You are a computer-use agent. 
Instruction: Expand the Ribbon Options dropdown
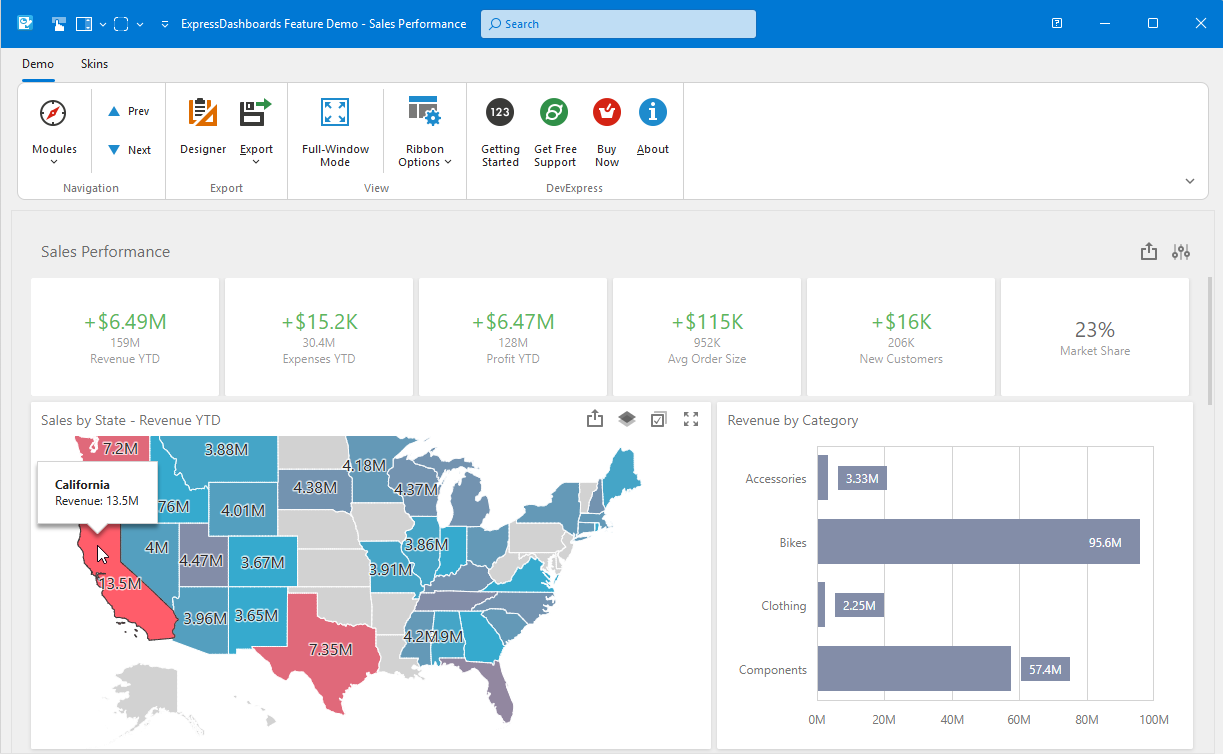point(424,128)
